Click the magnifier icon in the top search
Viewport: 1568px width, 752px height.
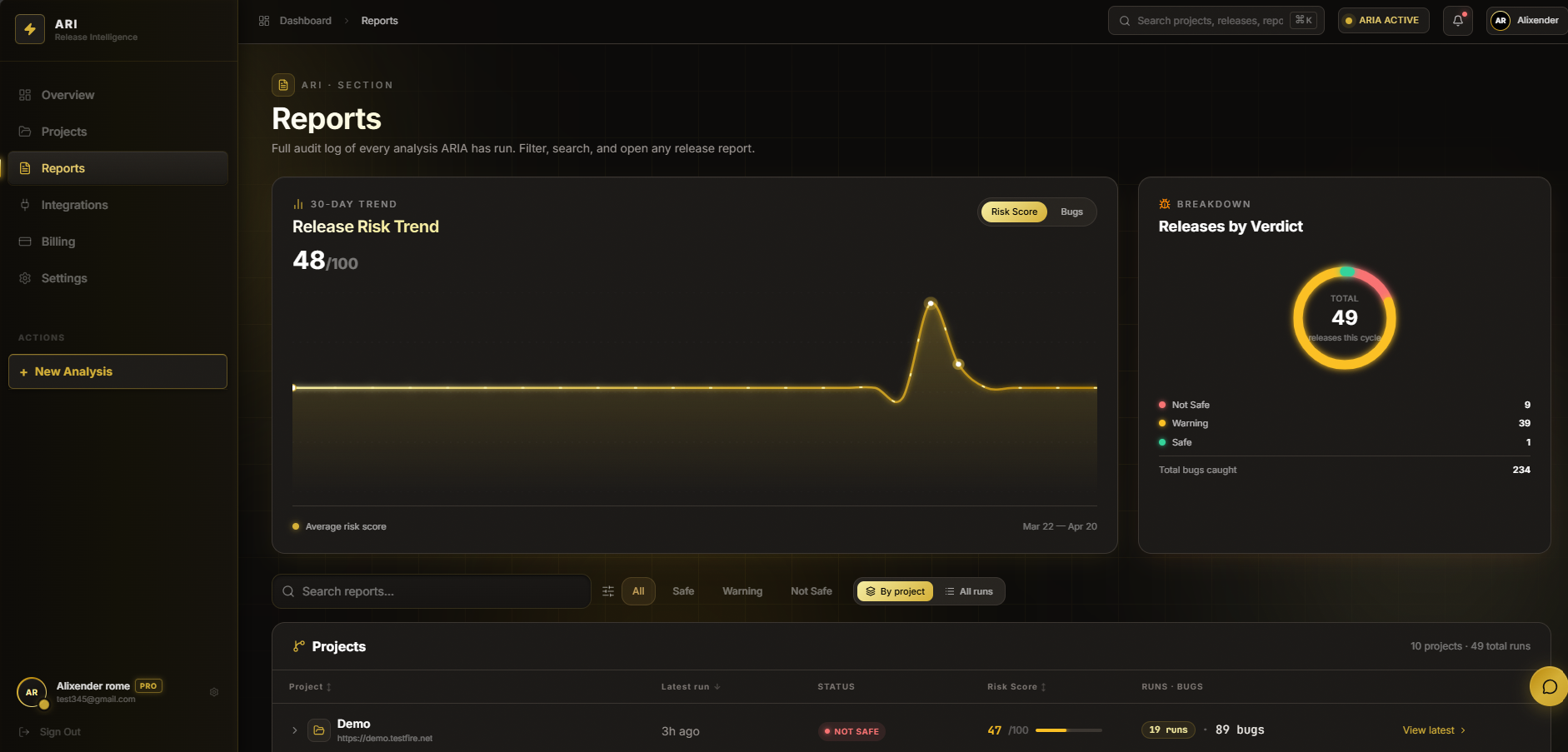pyautogui.click(x=1125, y=21)
